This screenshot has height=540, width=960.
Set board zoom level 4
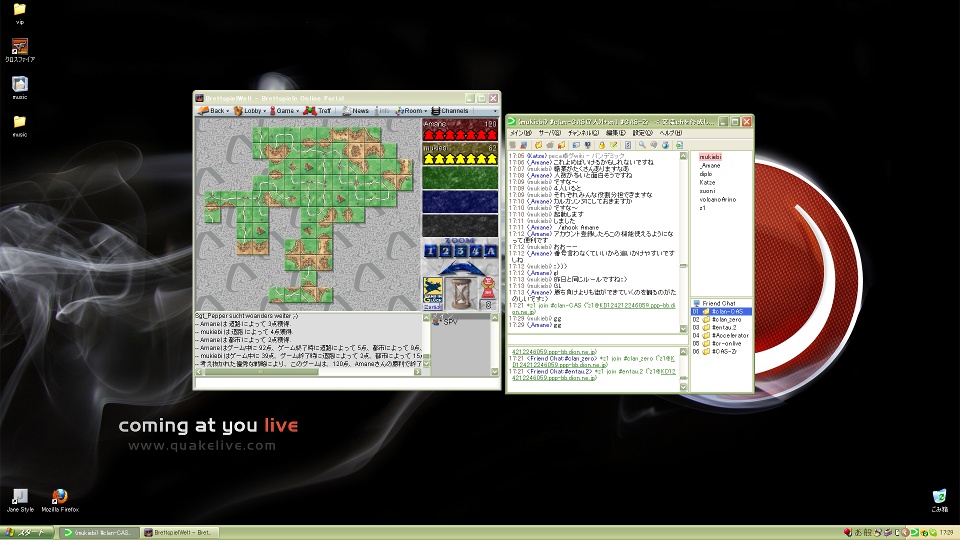[x=475, y=251]
